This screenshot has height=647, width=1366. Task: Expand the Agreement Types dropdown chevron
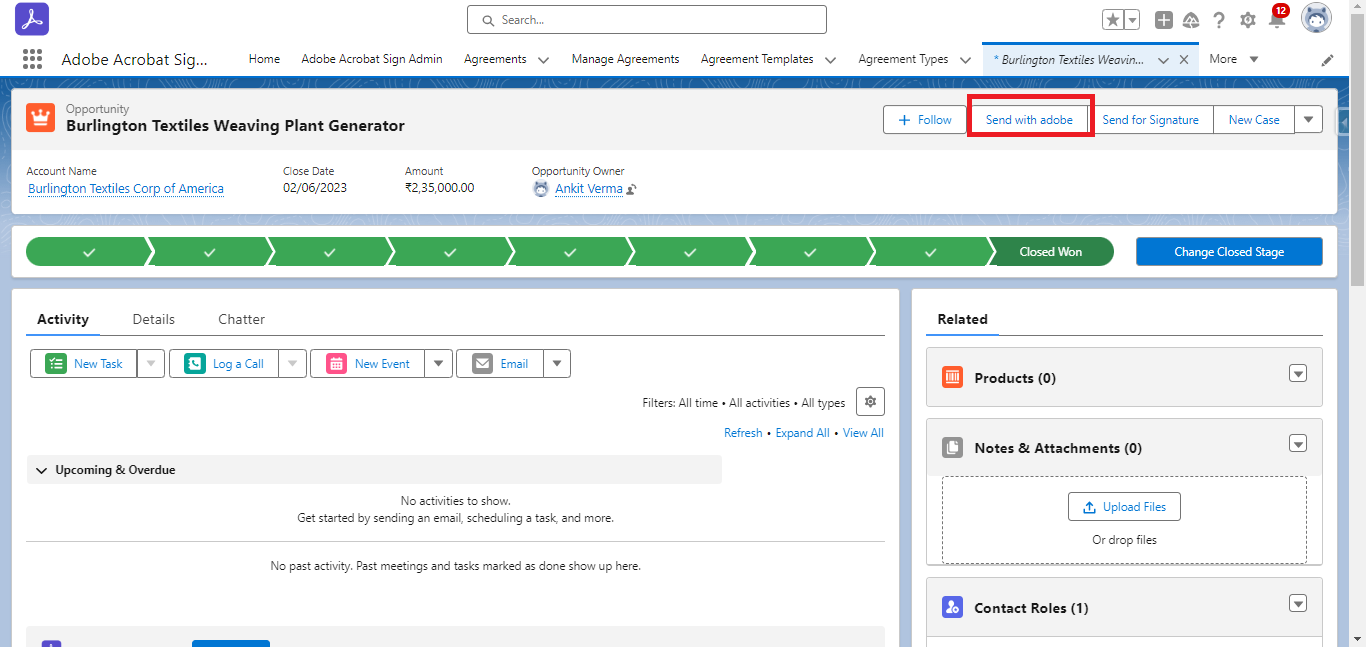click(965, 60)
